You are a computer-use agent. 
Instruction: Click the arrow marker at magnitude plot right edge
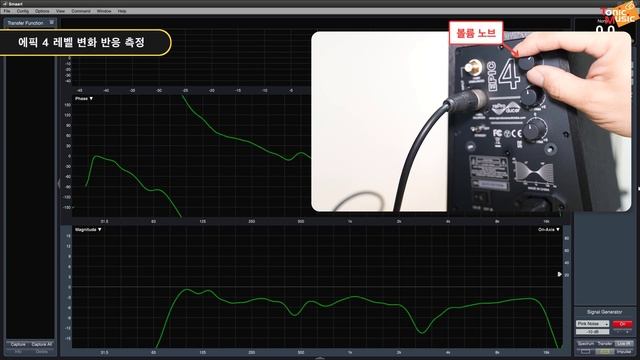tap(560, 274)
